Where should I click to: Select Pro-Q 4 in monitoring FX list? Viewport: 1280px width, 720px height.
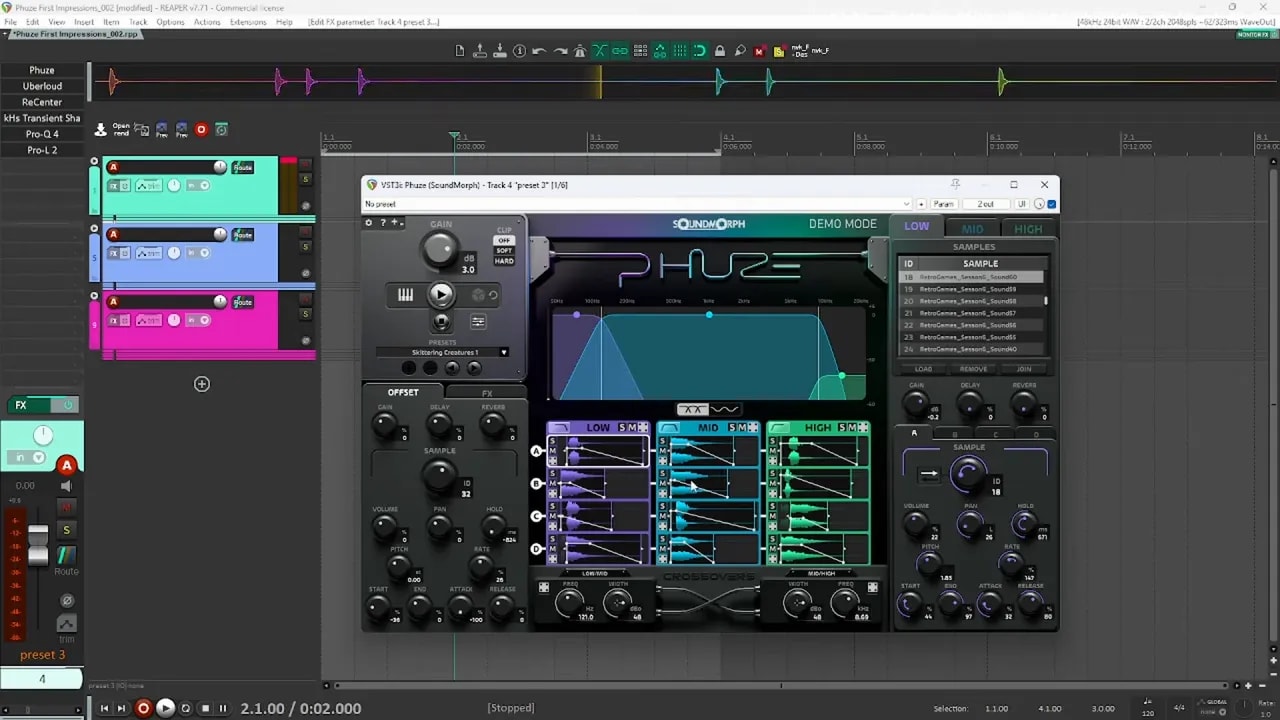(x=42, y=134)
